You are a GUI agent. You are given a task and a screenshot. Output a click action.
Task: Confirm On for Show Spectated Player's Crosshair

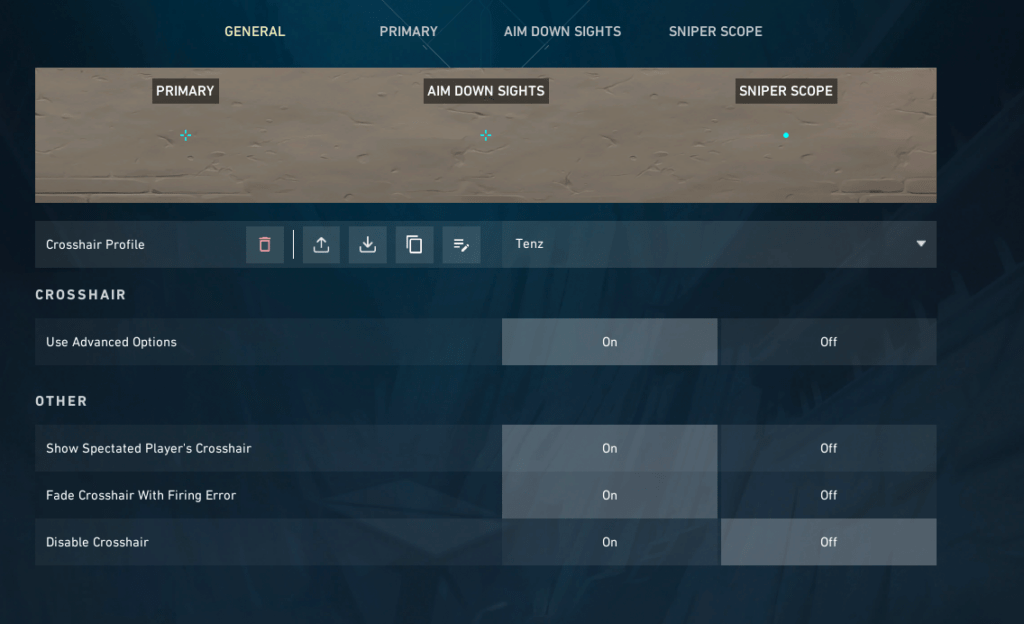pyautogui.click(x=610, y=448)
